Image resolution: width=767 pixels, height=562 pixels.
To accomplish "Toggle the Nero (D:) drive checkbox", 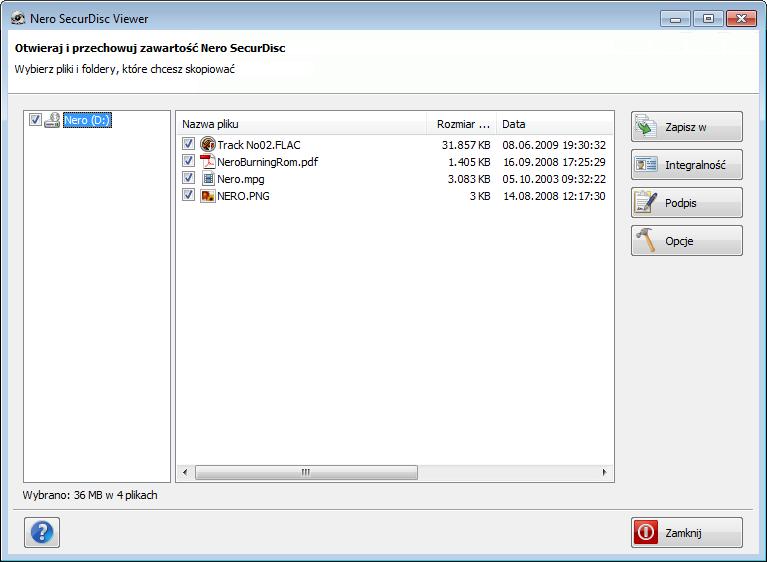I will (x=35, y=119).
